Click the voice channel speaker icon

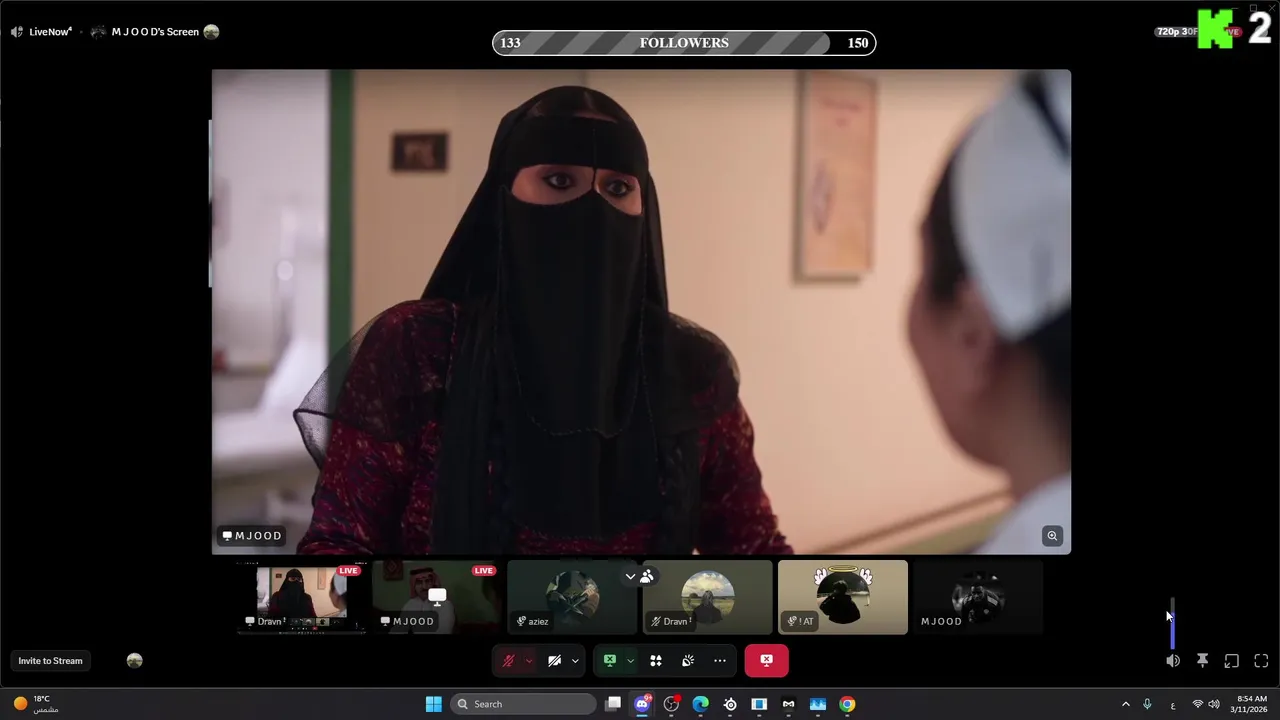pyautogui.click(x=16, y=32)
